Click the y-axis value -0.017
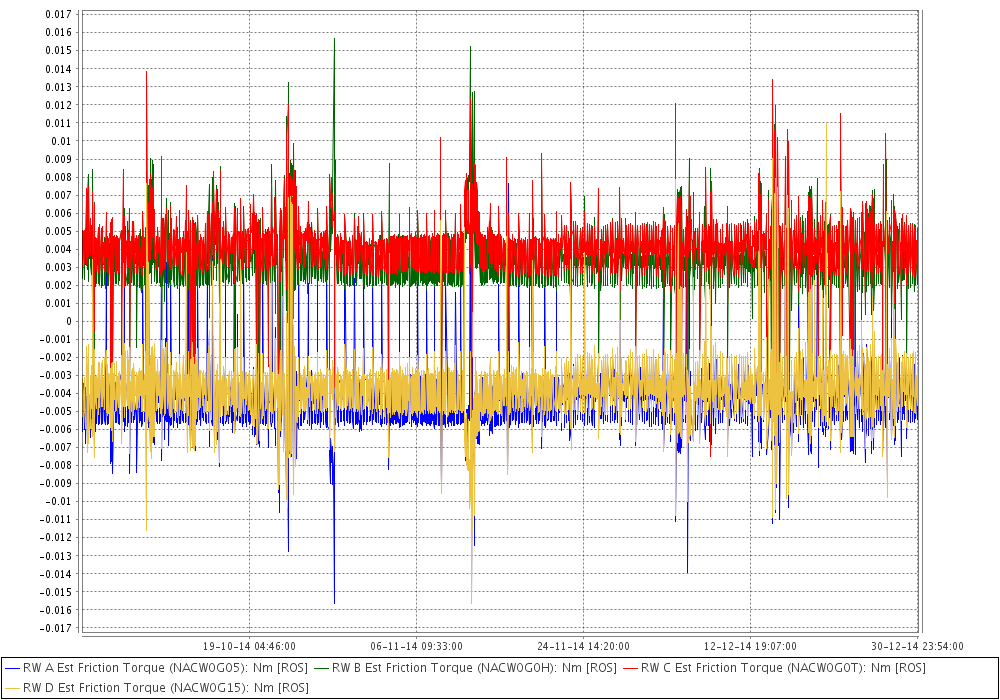Viewport: 1000px width, 700px height. pyautogui.click(x=56, y=629)
